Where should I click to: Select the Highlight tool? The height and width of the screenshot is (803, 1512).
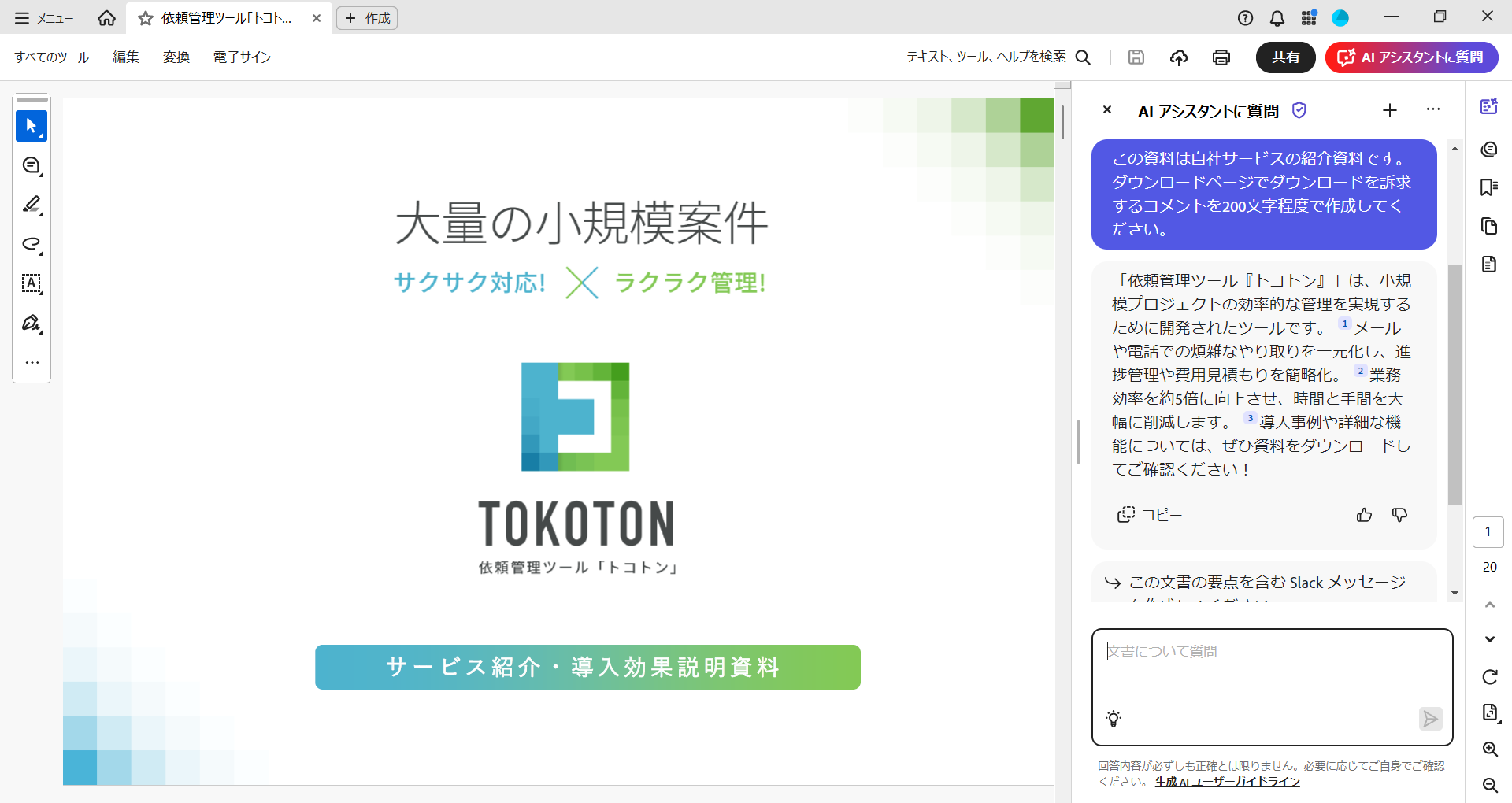click(x=31, y=205)
